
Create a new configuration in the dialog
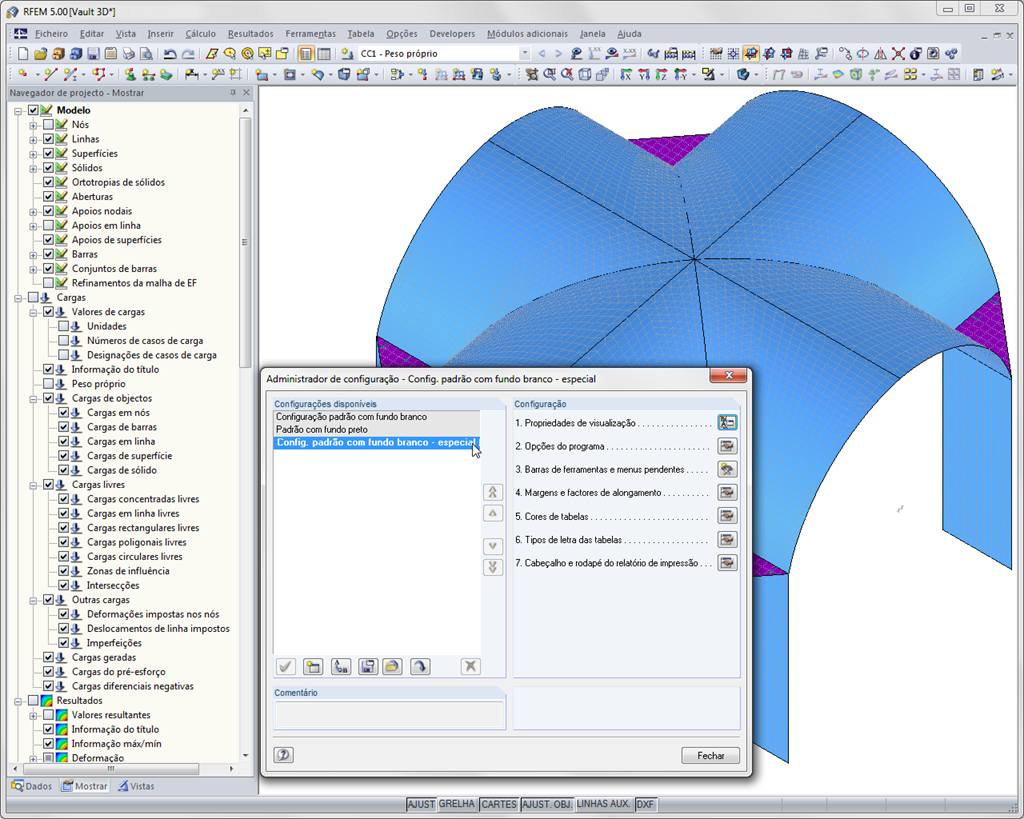tap(313, 667)
